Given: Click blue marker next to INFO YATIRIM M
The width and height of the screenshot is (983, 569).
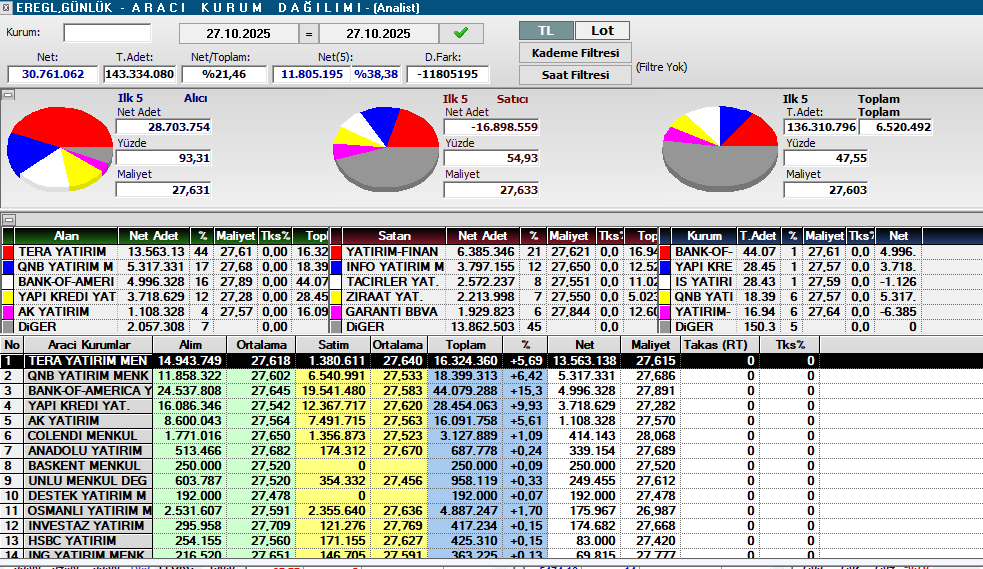Looking at the screenshot, I should (x=337, y=267).
